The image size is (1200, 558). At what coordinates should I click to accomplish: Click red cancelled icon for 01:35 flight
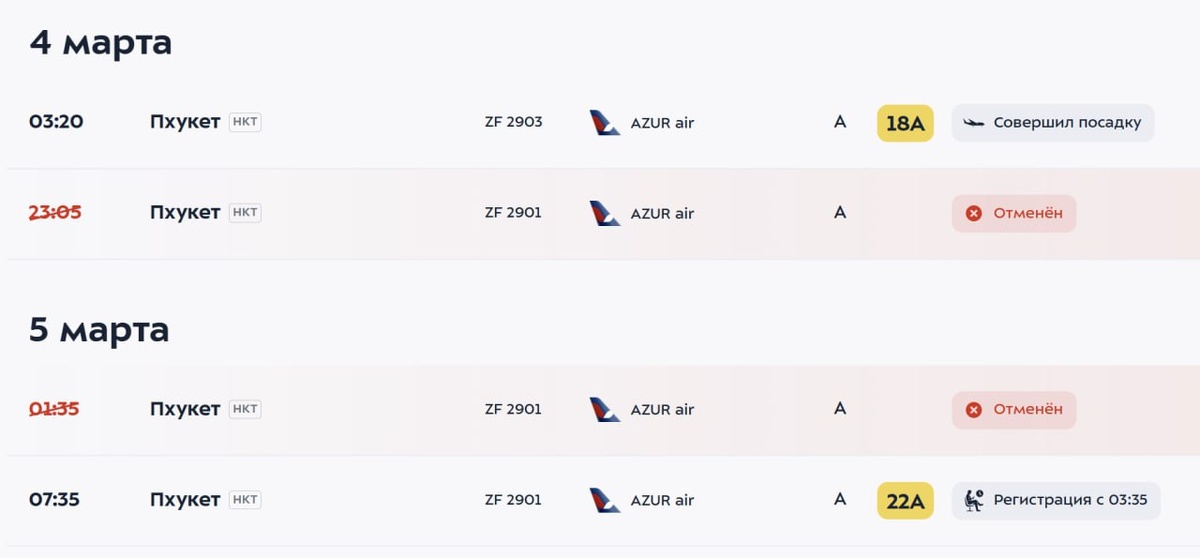pos(974,409)
